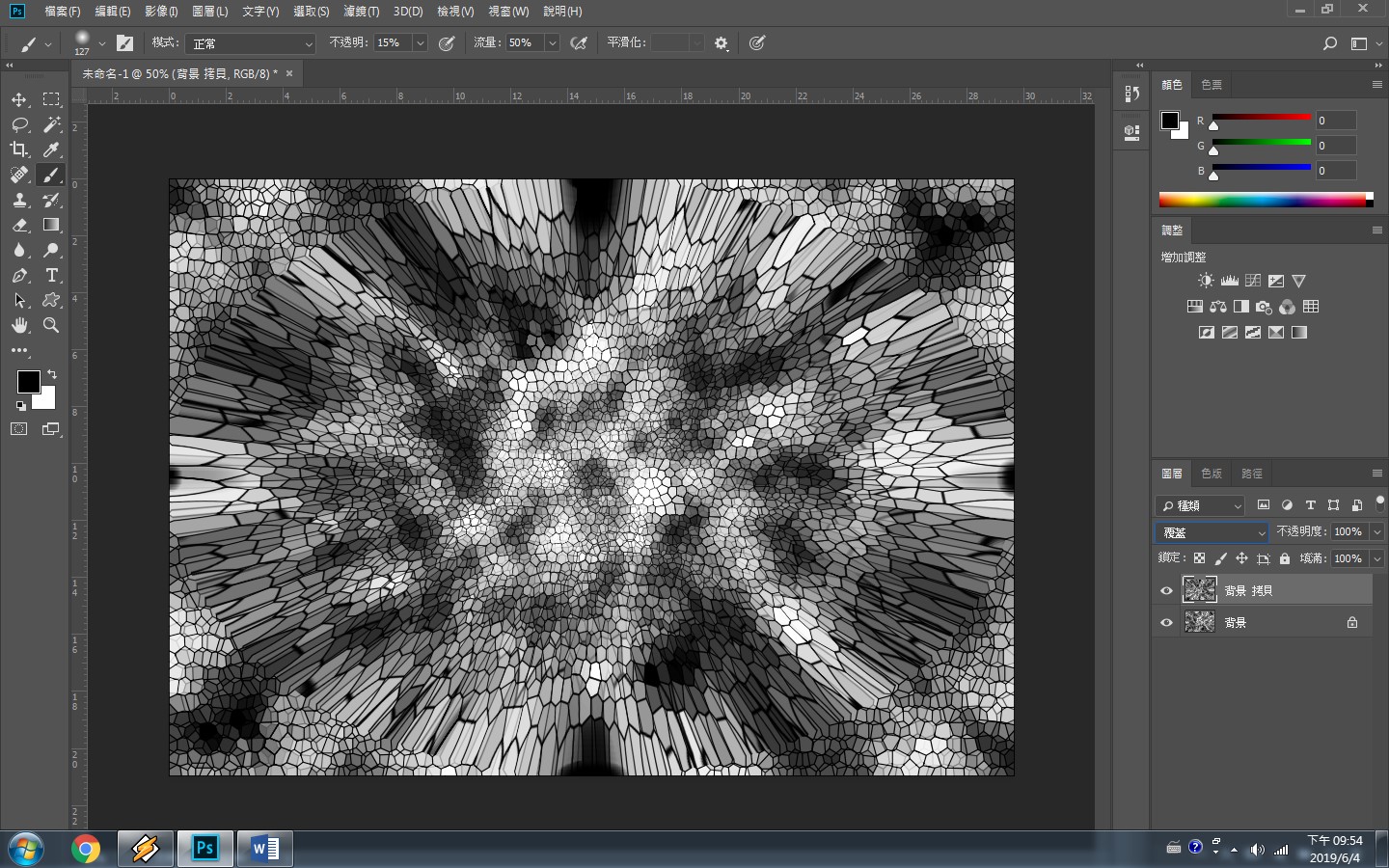
Task: Select the Eraser tool
Action: 19,225
